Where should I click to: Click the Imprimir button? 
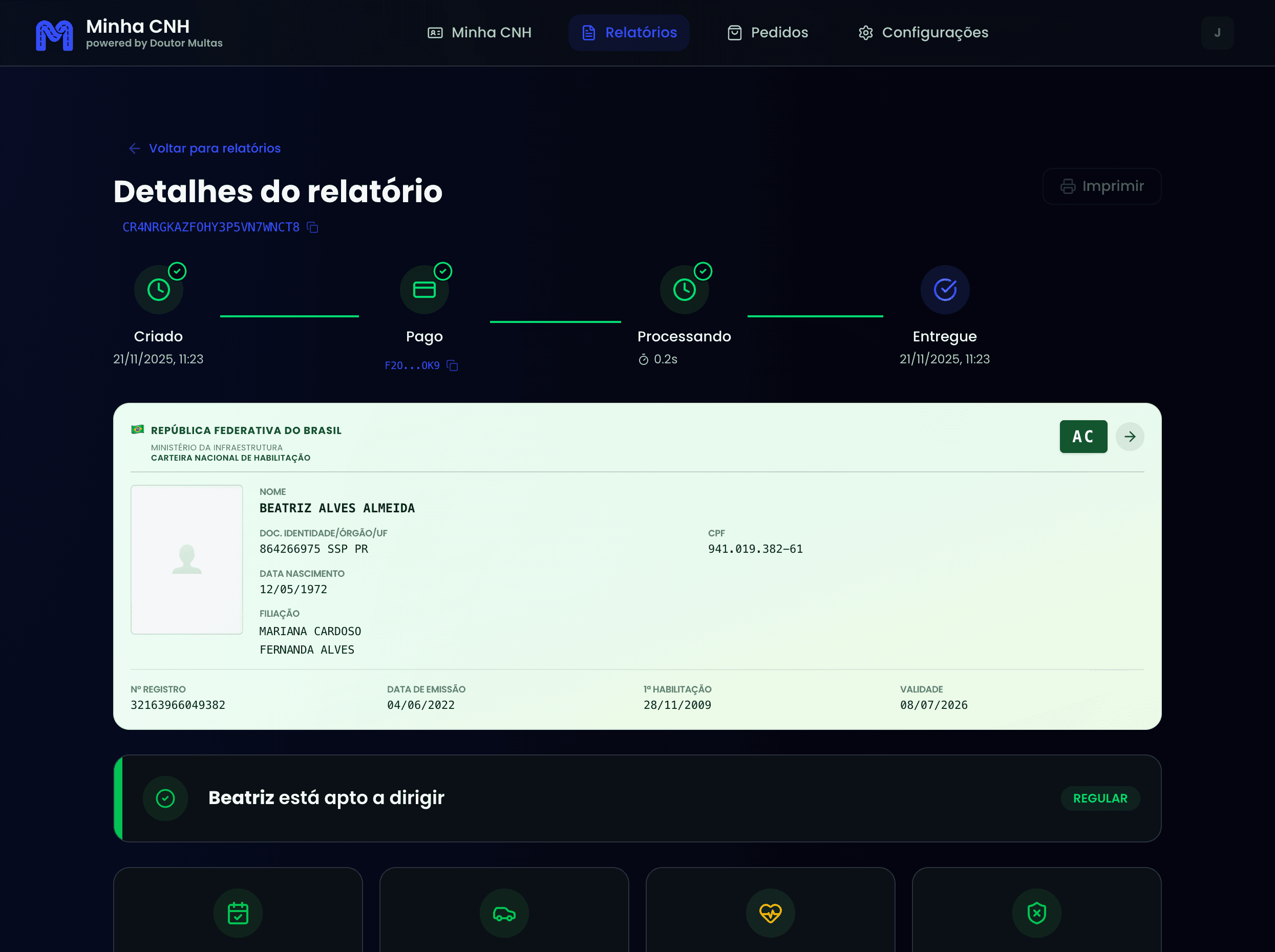point(1101,186)
